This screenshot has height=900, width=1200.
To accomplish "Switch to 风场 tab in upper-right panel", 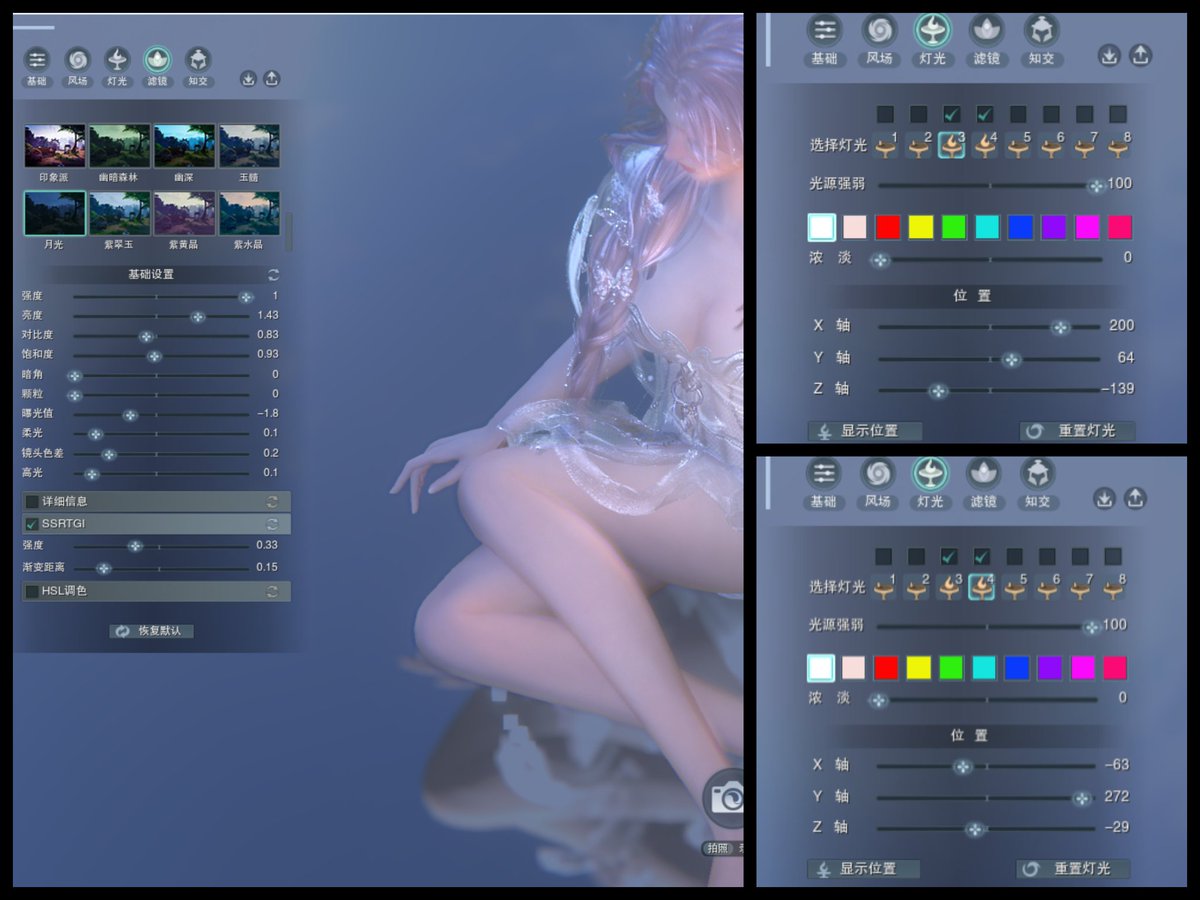I will point(879,40).
